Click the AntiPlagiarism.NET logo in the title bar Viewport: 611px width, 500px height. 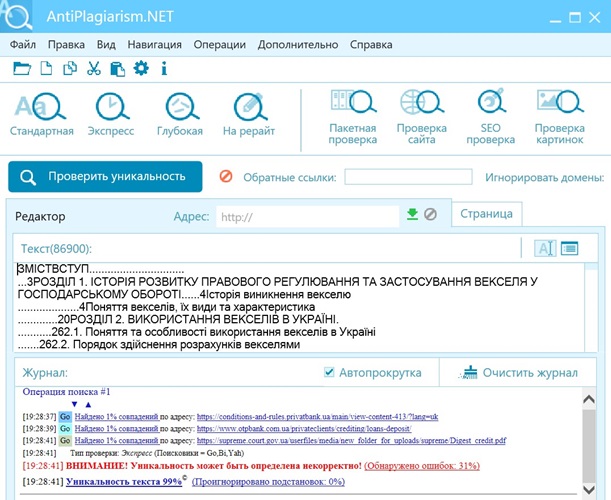[x=16, y=16]
